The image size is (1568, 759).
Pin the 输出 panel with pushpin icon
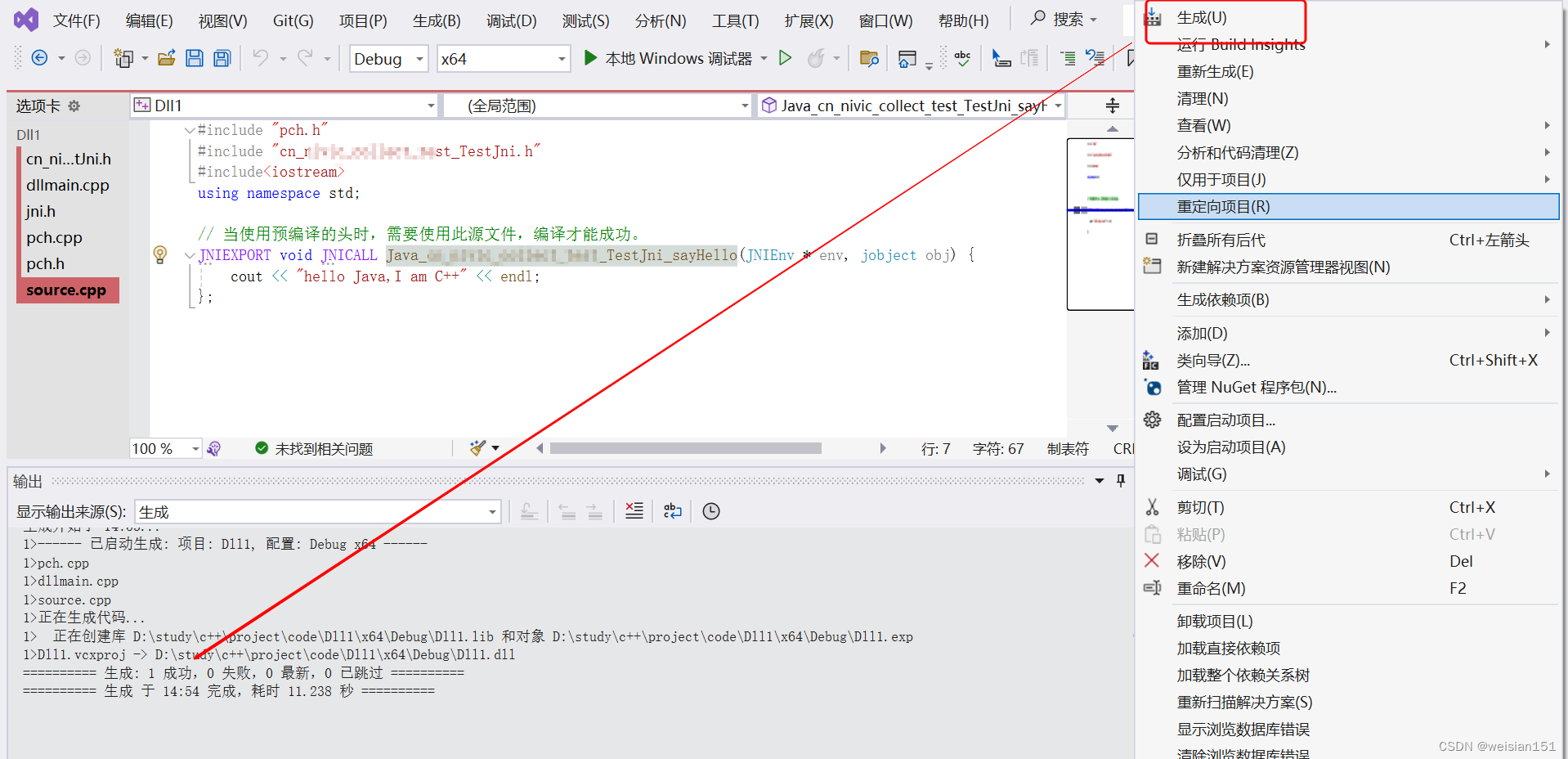1121,481
